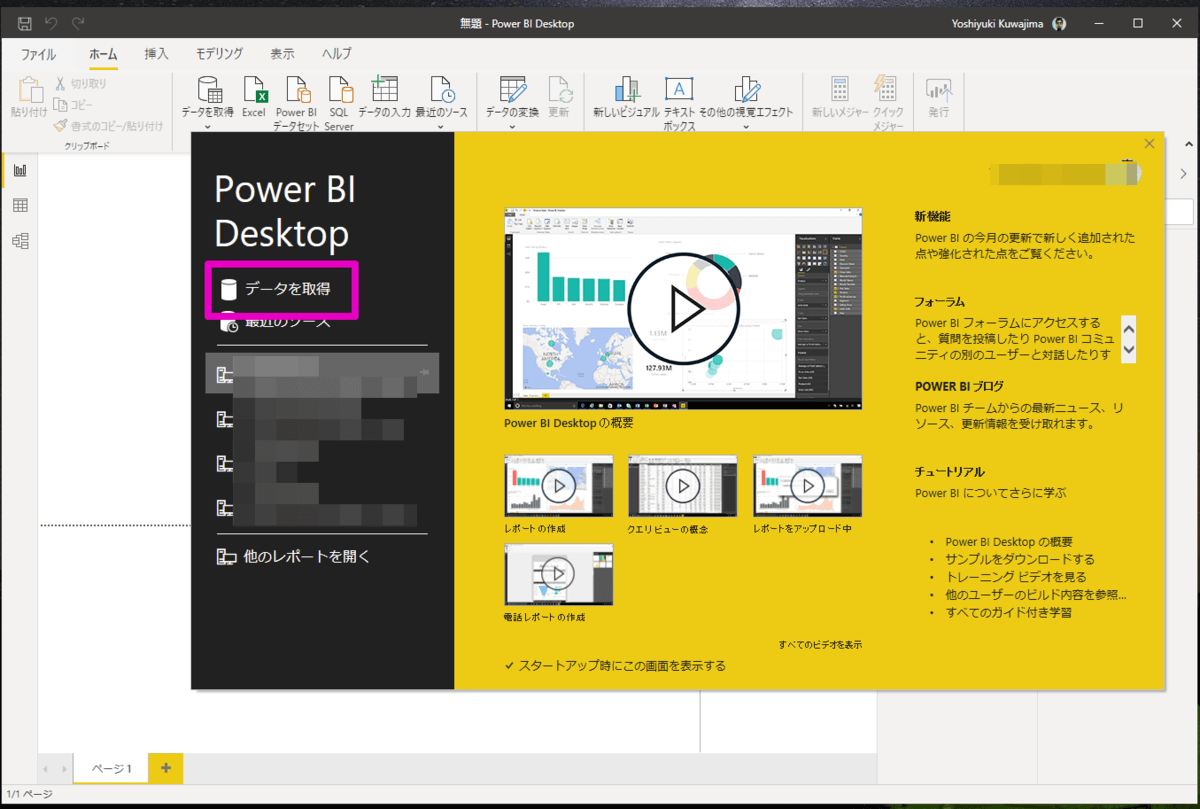Close the startup splash dialog
The height and width of the screenshot is (809, 1200).
coord(1149,144)
